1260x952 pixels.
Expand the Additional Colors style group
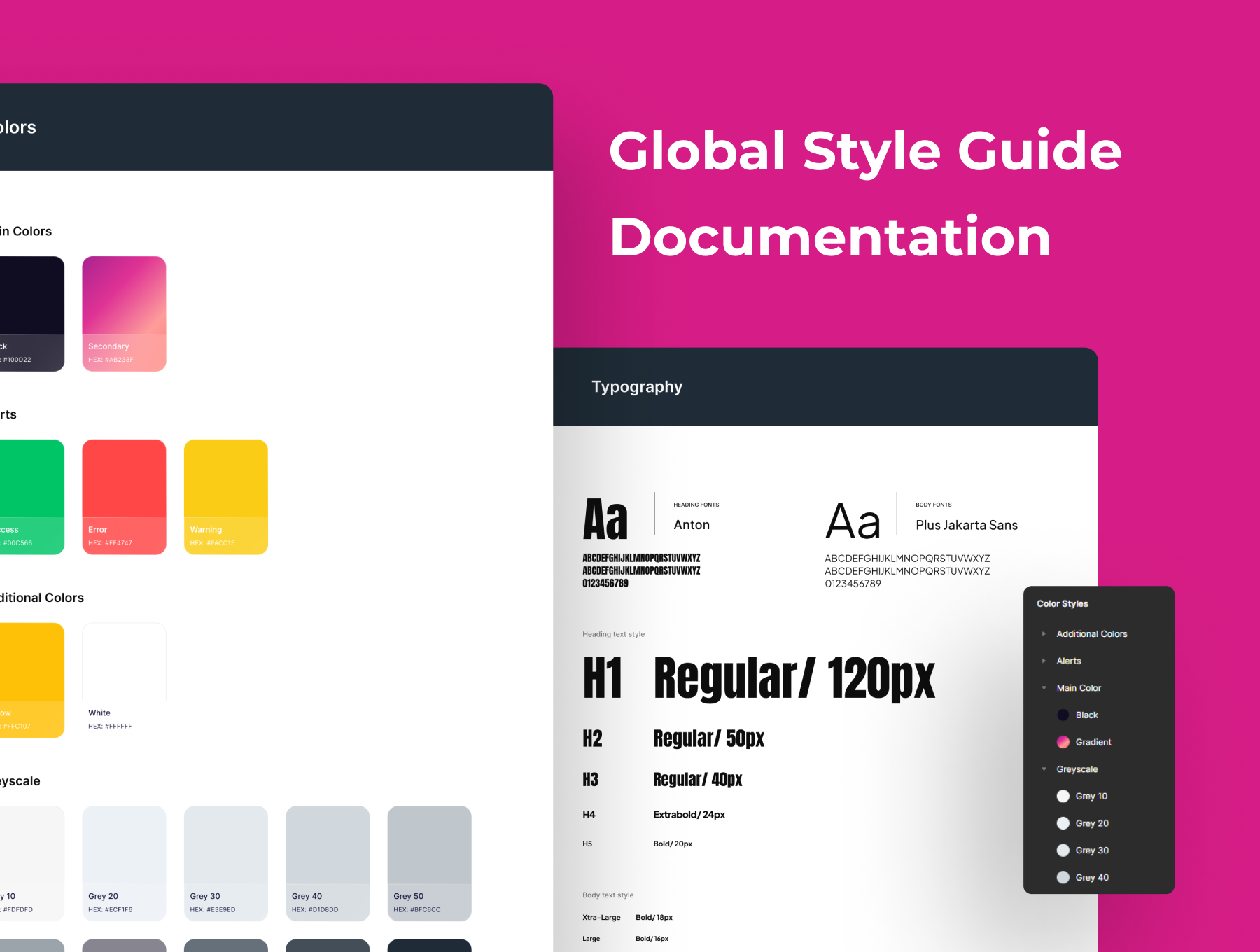pos(1044,634)
